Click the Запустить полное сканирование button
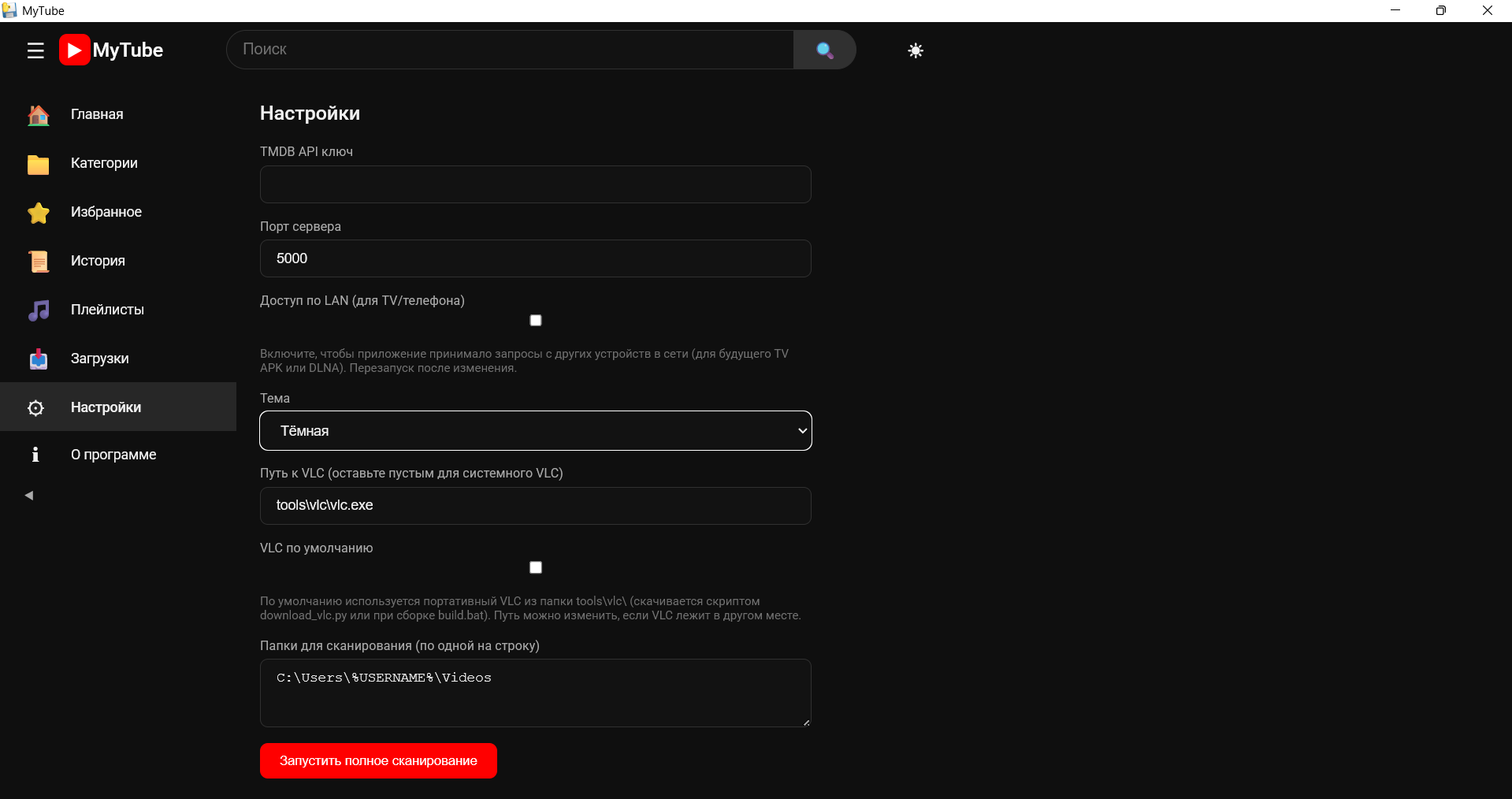1512x799 pixels. tap(378, 760)
